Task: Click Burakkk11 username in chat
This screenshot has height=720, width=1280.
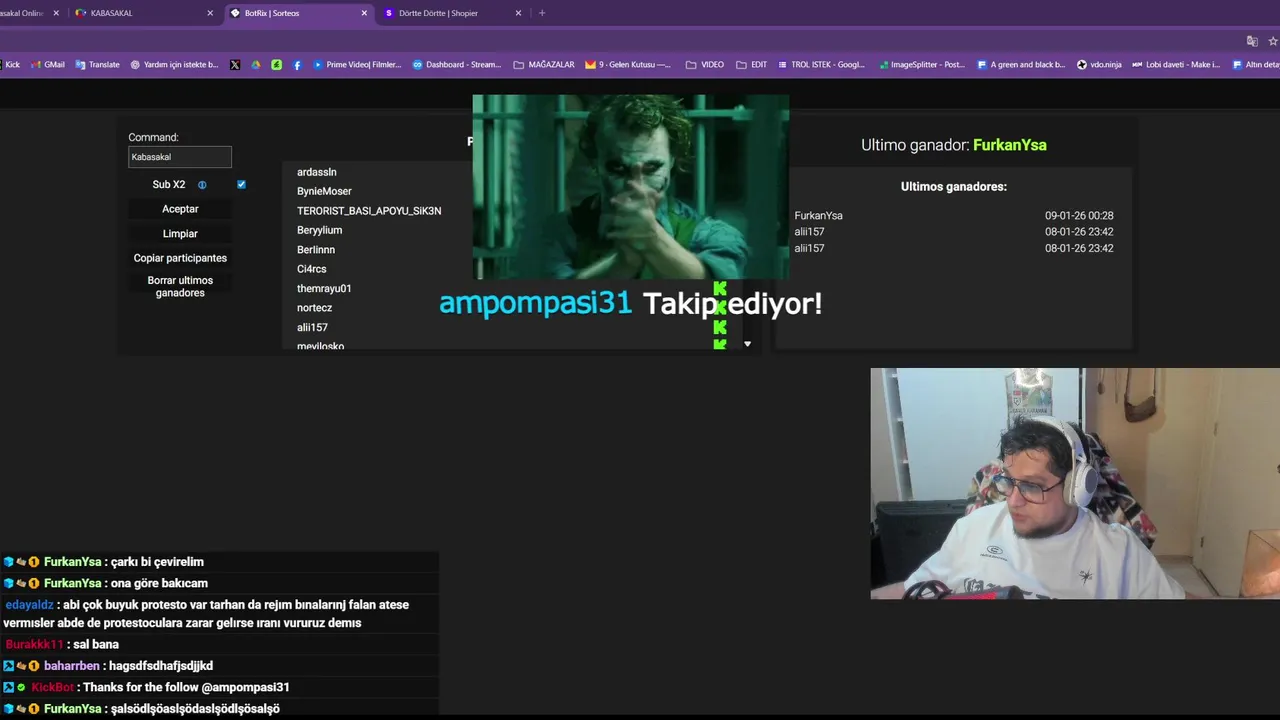Action: pos(34,645)
